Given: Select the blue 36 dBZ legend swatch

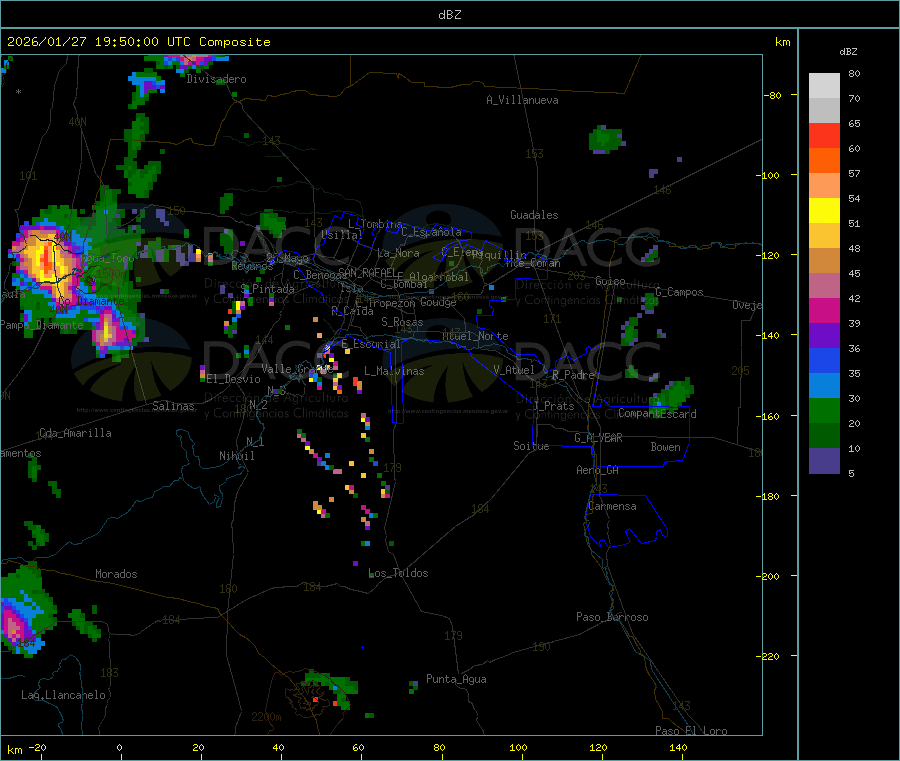Looking at the screenshot, I should [x=824, y=360].
